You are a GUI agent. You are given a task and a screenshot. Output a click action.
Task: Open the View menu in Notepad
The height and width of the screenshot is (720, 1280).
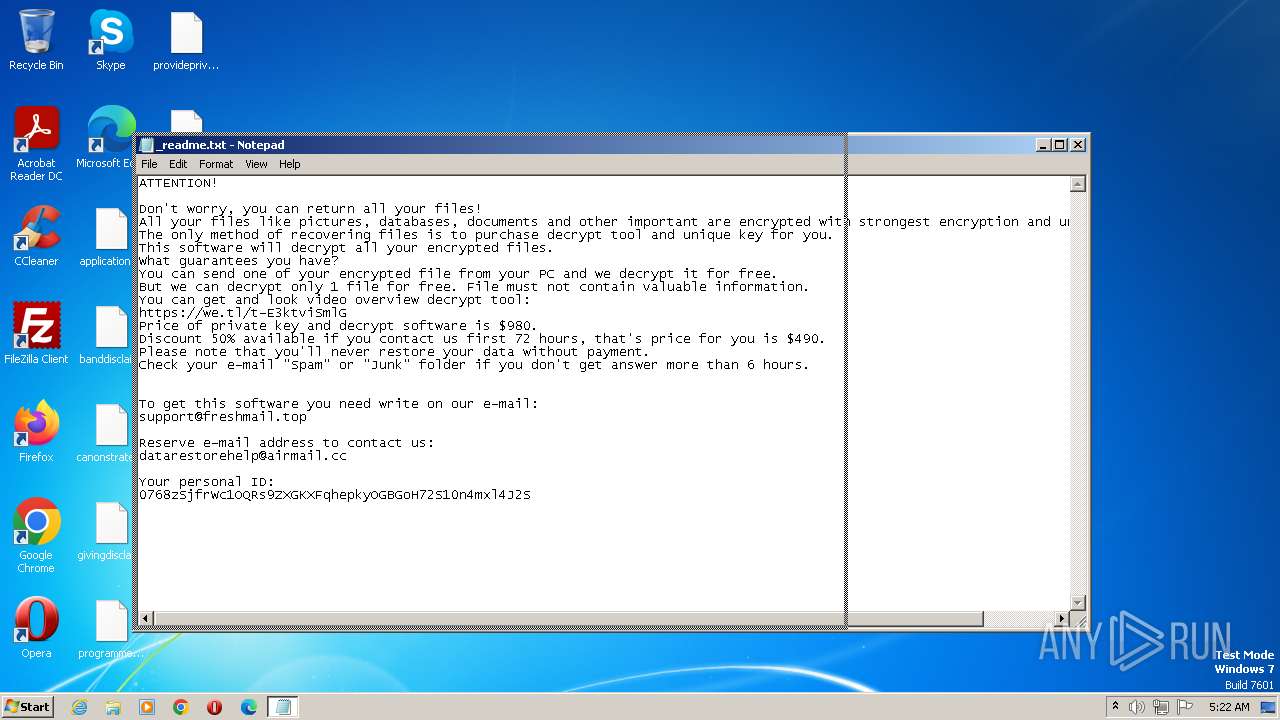pos(256,164)
